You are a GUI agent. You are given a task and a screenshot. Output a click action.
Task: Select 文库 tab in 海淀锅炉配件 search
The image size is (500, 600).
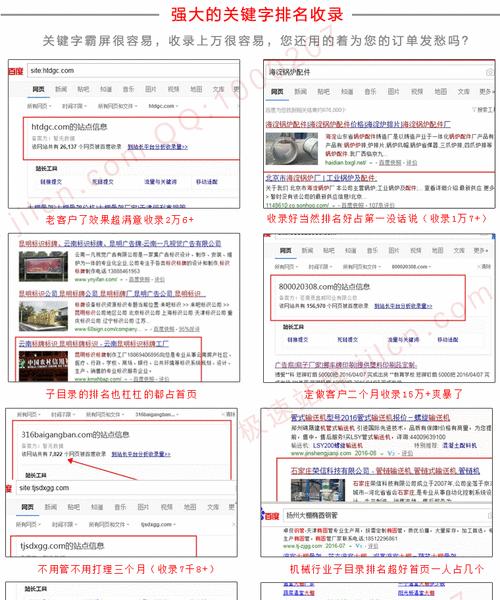click(x=463, y=91)
